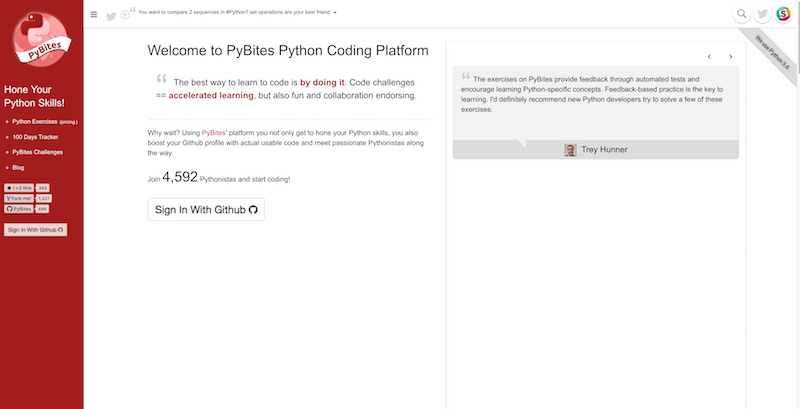Click the 4,592 Pythonistas count
800x409 pixels.
click(180, 177)
